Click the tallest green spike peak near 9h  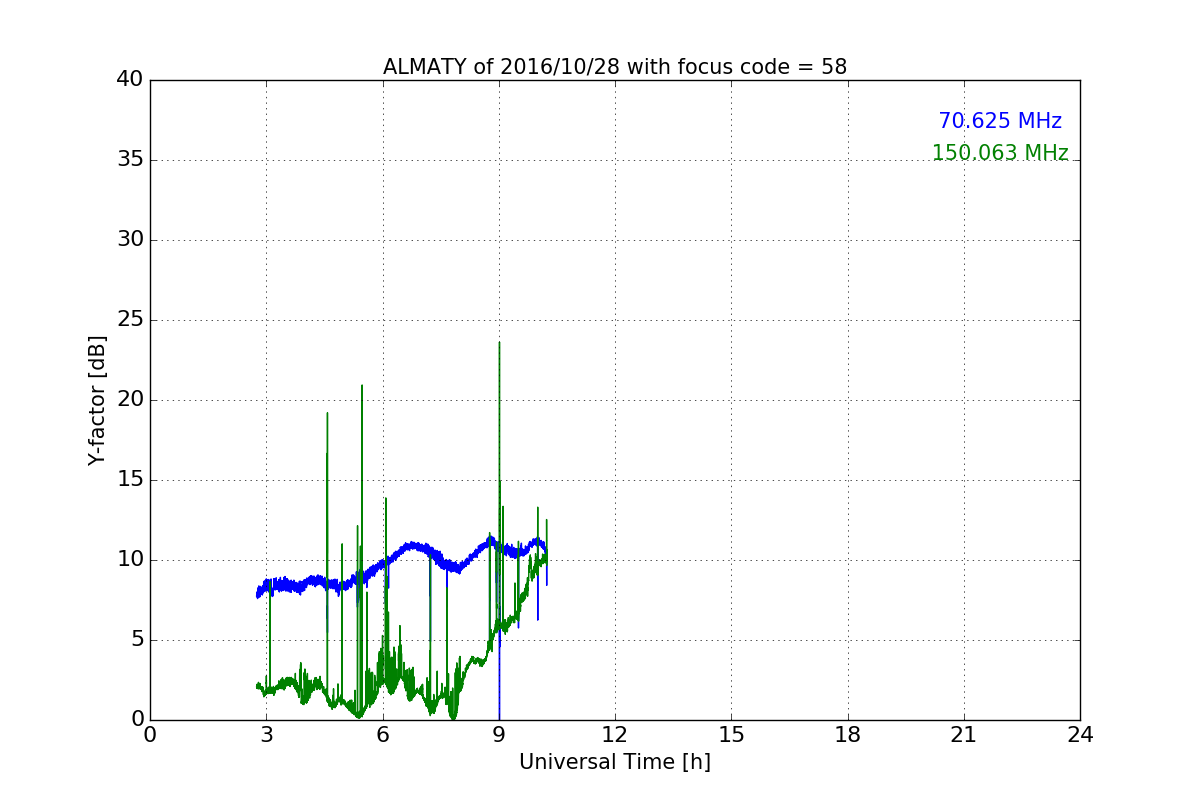point(499,343)
